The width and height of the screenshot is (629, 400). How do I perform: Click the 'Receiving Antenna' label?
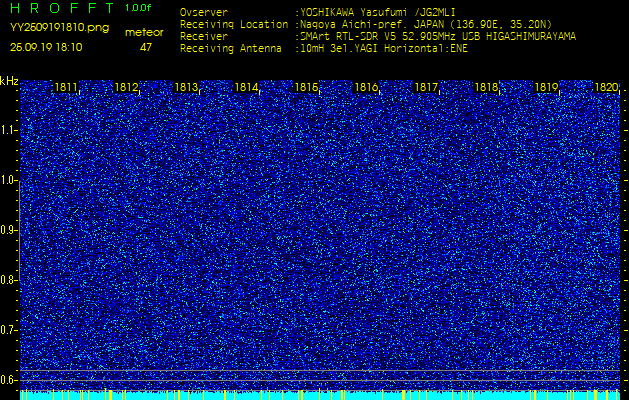(231, 49)
